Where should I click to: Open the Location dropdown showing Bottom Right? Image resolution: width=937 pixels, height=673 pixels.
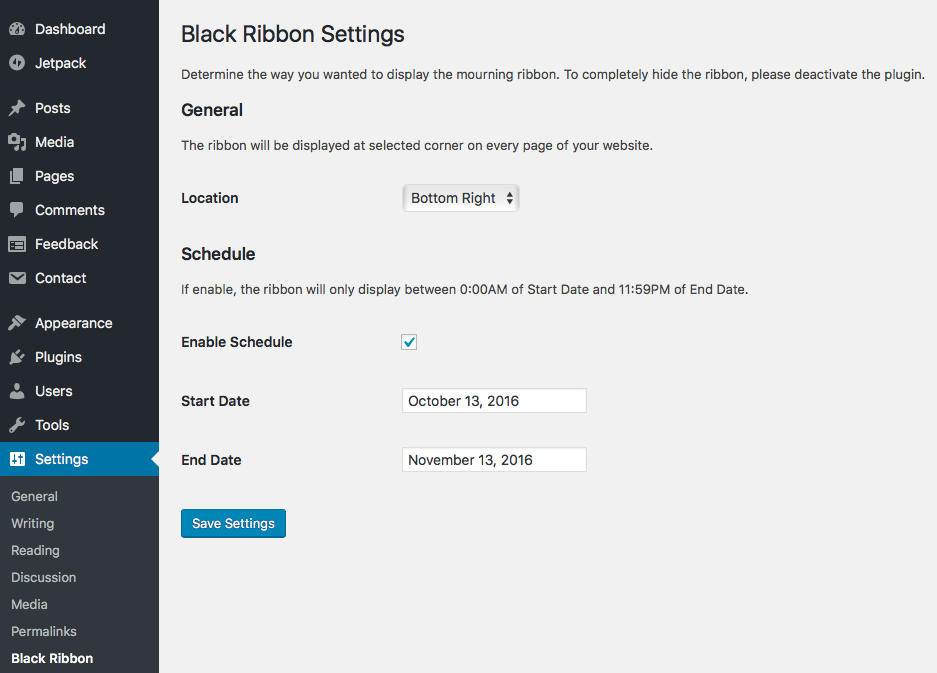pos(461,198)
